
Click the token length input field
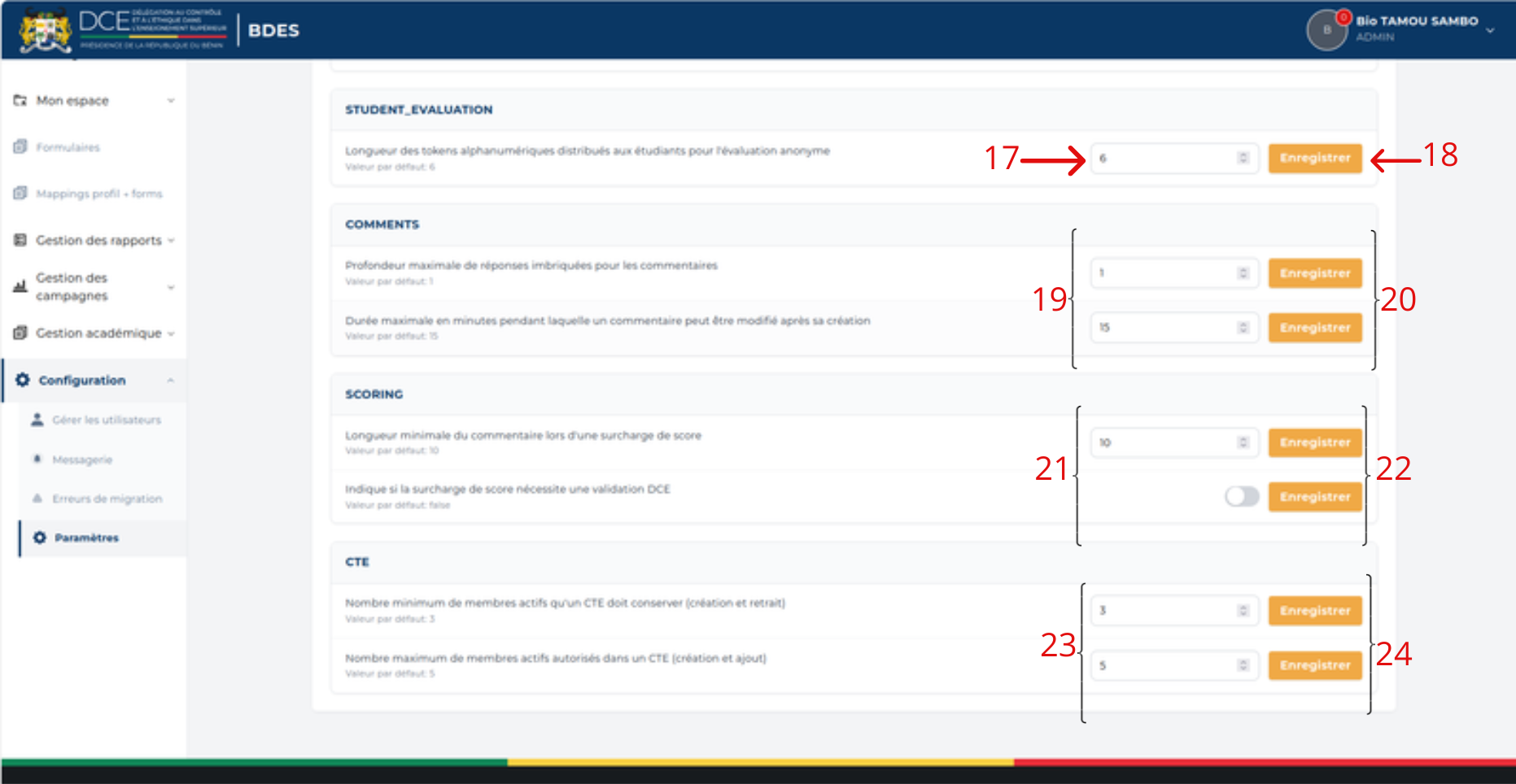(1174, 158)
